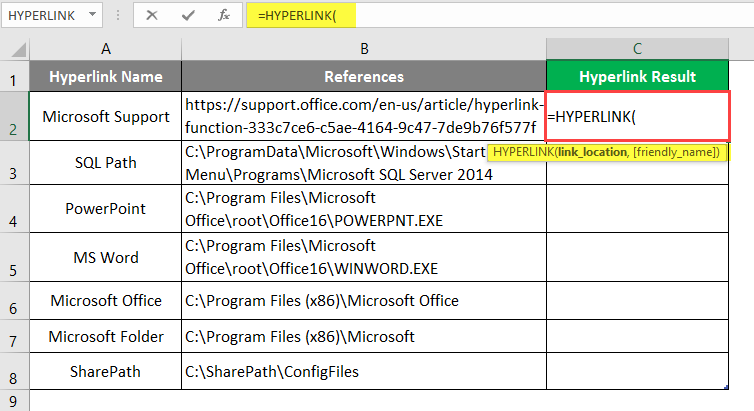Select empty result cell for SharePath row

click(x=638, y=372)
